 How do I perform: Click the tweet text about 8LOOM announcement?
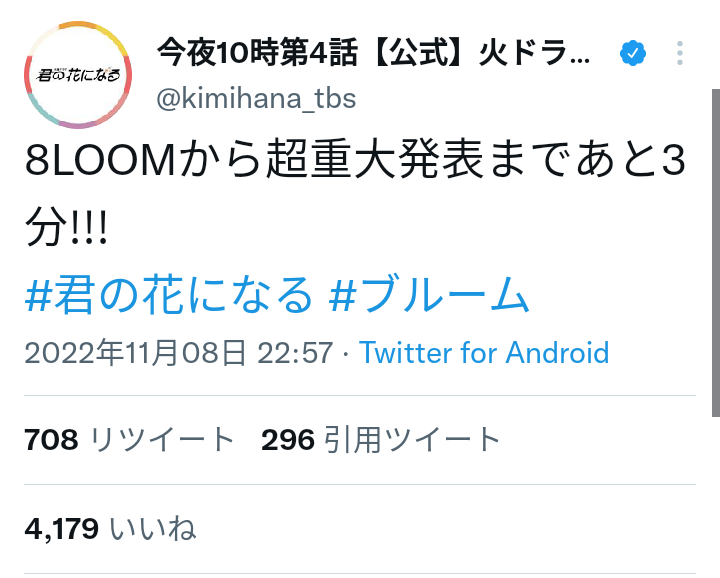coord(355,193)
